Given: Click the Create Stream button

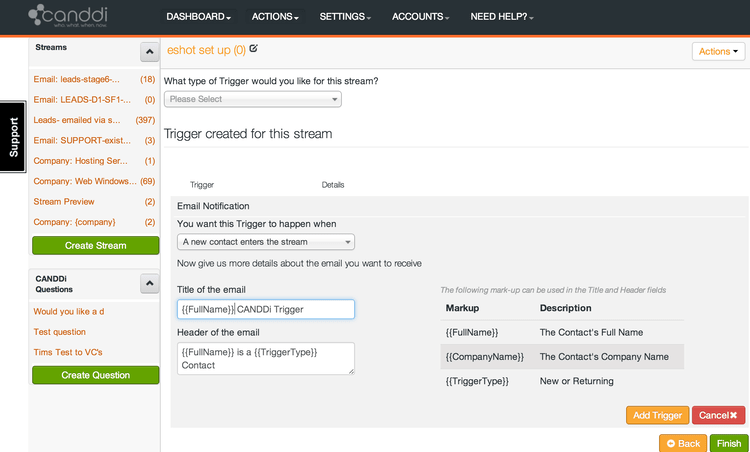Looking at the screenshot, I should point(96,245).
